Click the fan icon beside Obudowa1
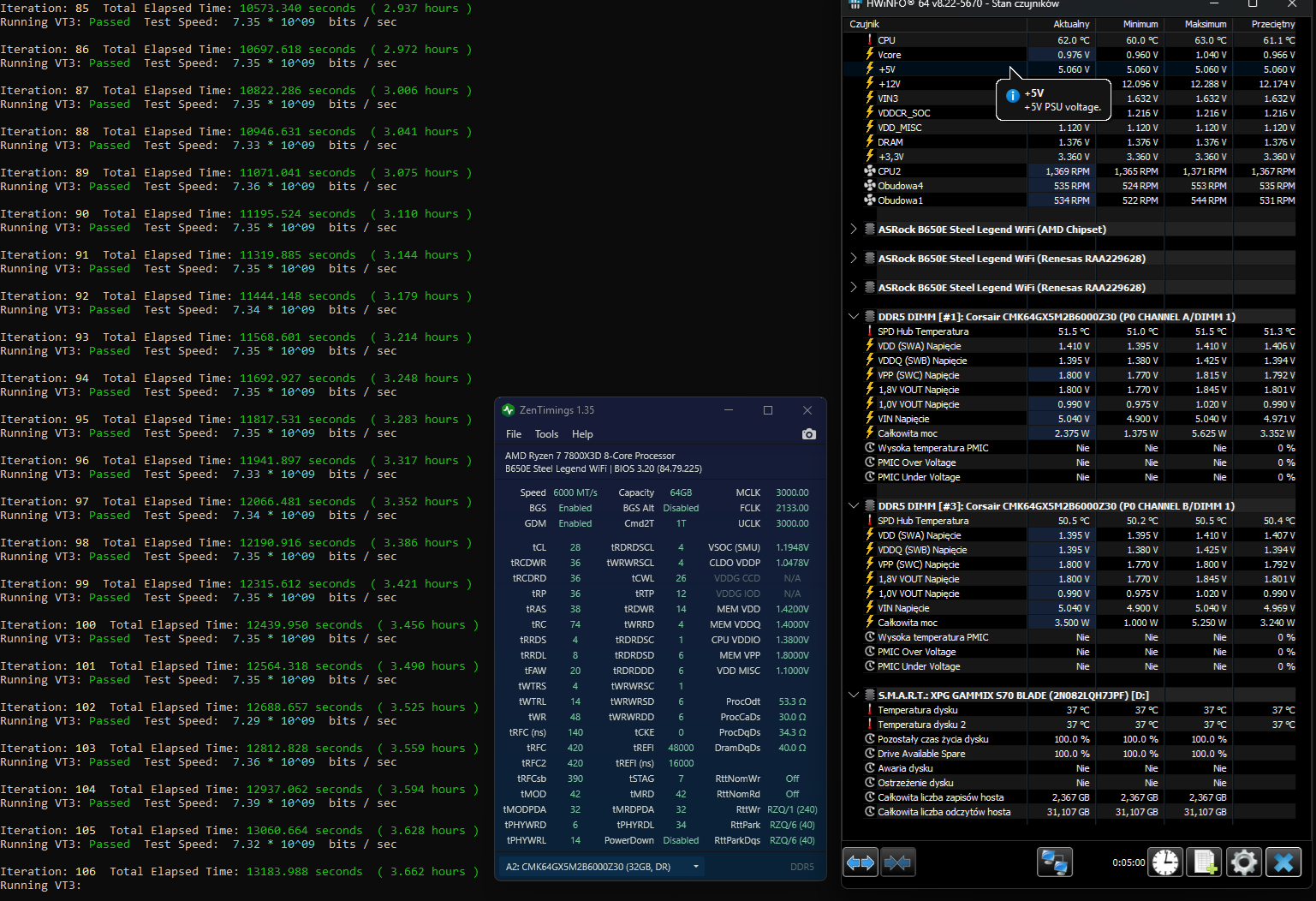This screenshot has height=901, width=1316. (x=870, y=200)
